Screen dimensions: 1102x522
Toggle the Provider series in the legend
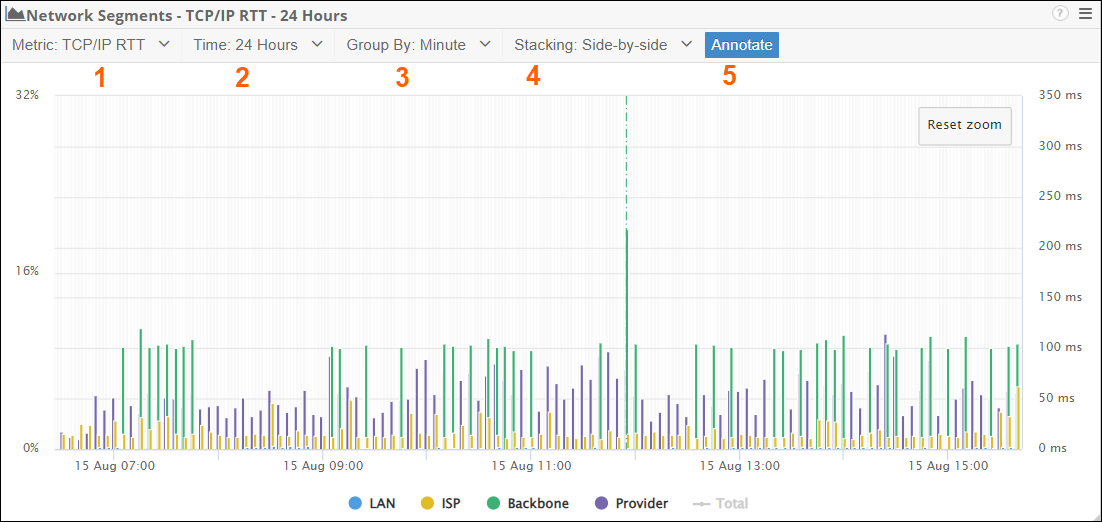[631, 503]
